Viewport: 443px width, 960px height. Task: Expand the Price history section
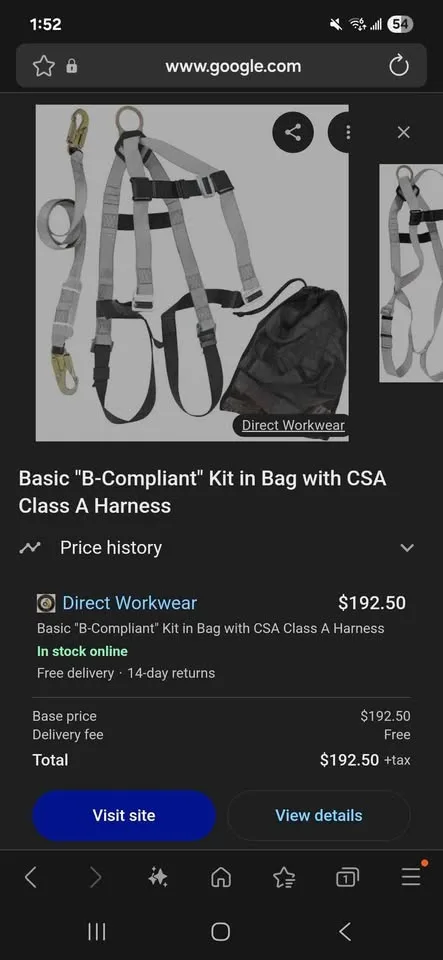(217, 547)
